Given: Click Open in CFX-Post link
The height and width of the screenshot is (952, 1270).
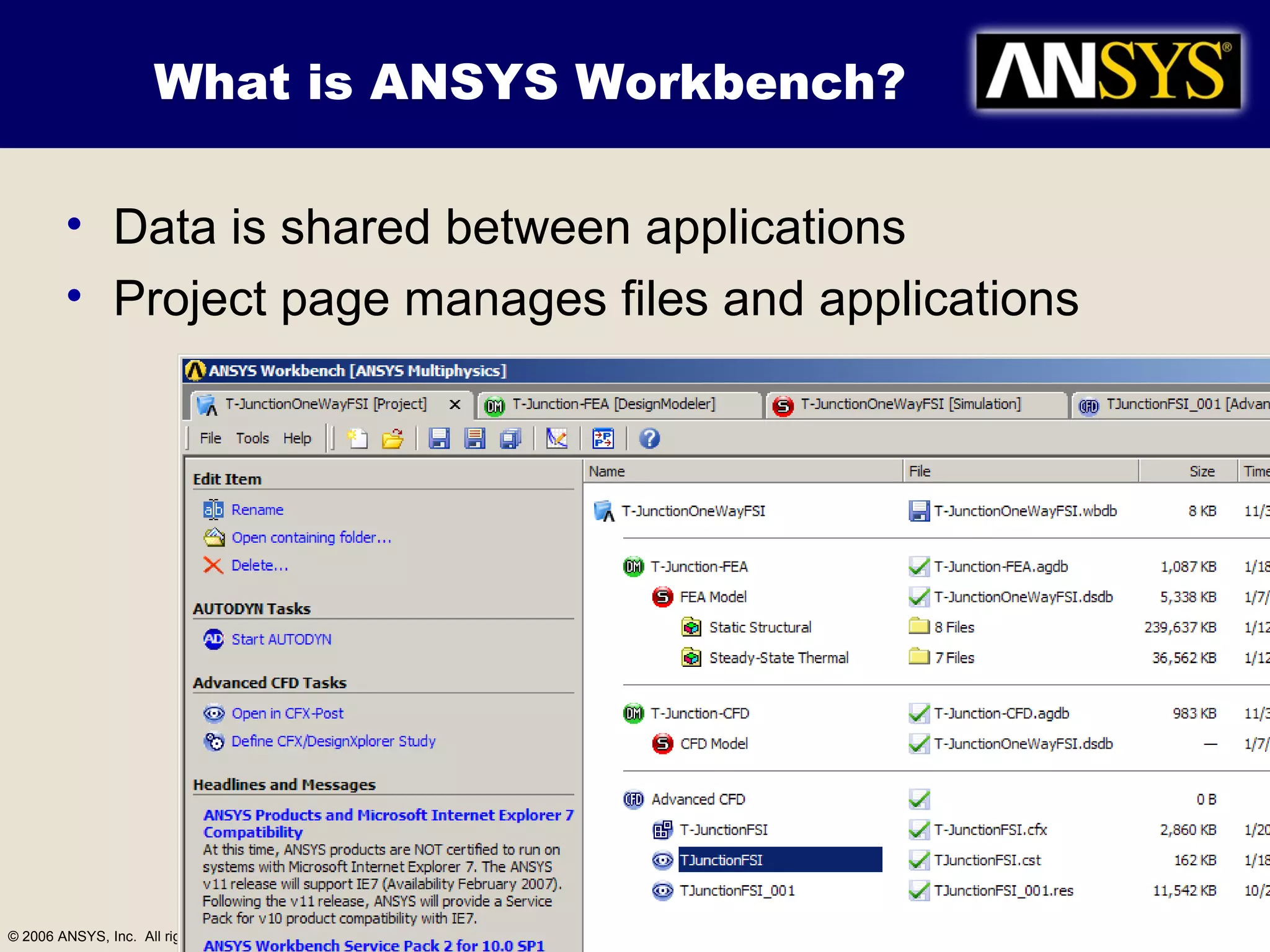Looking at the screenshot, I should point(287,713).
